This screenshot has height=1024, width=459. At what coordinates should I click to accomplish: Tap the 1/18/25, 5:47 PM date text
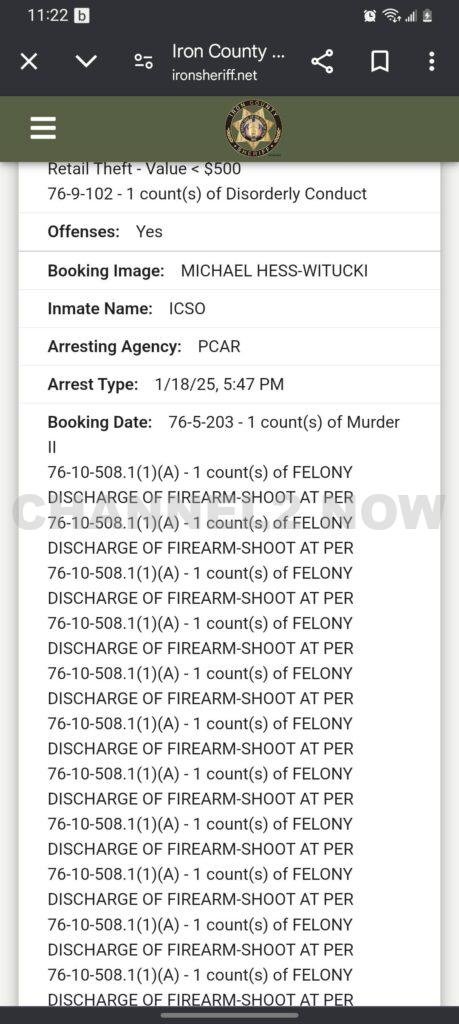point(219,384)
